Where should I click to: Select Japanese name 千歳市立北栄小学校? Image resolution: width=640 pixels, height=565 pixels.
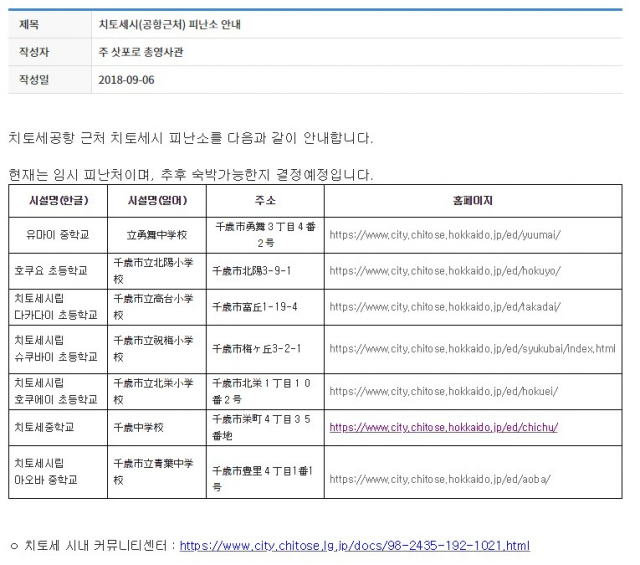tap(153, 391)
